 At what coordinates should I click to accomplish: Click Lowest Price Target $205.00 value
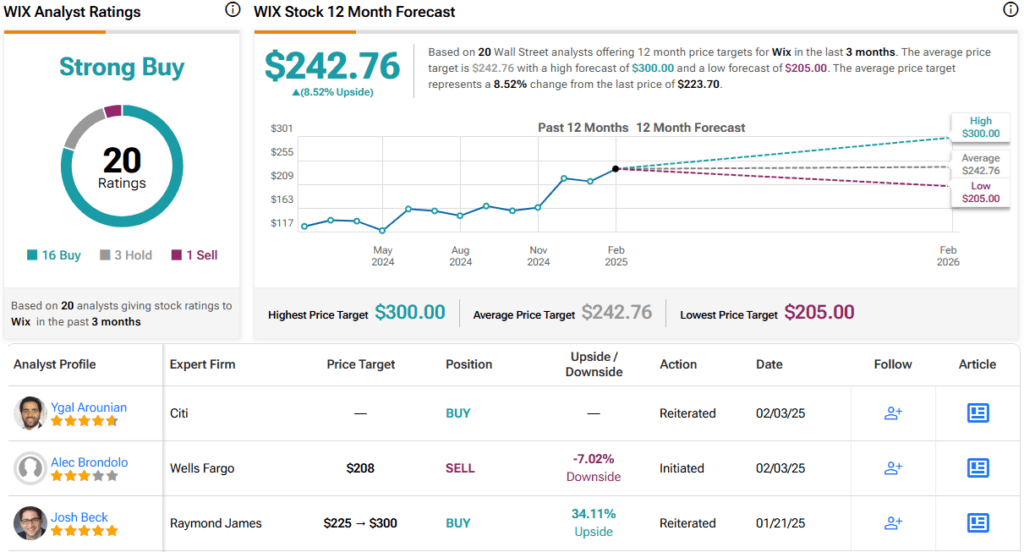tap(819, 312)
